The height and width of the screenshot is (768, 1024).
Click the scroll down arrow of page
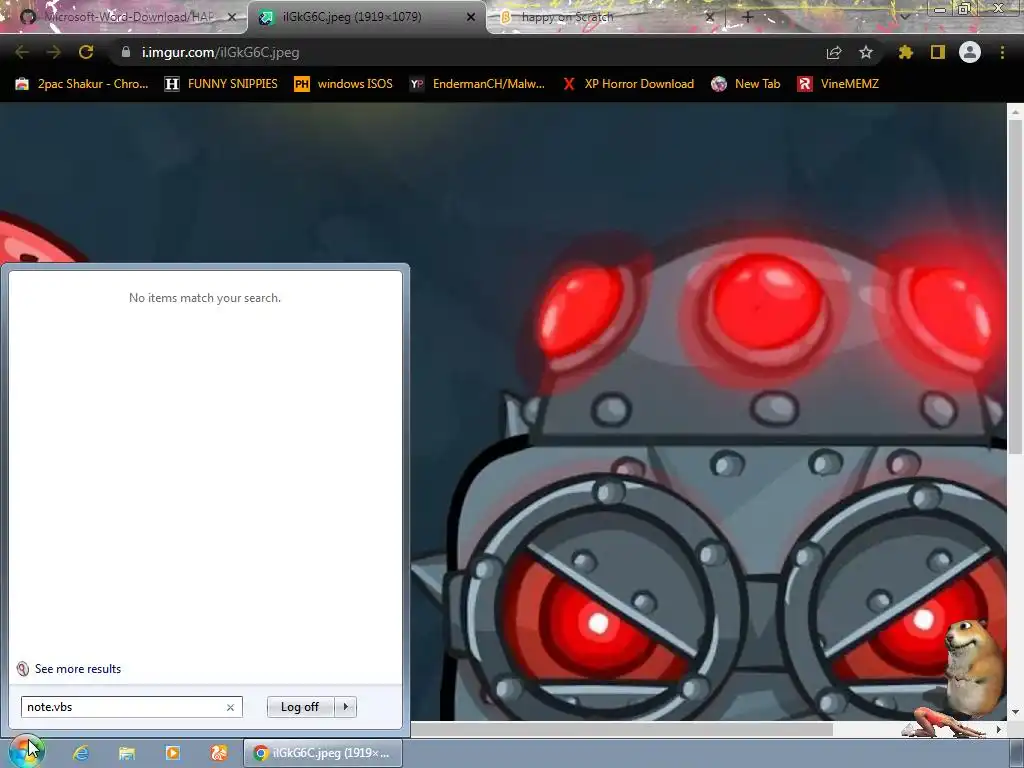tap(1015, 712)
